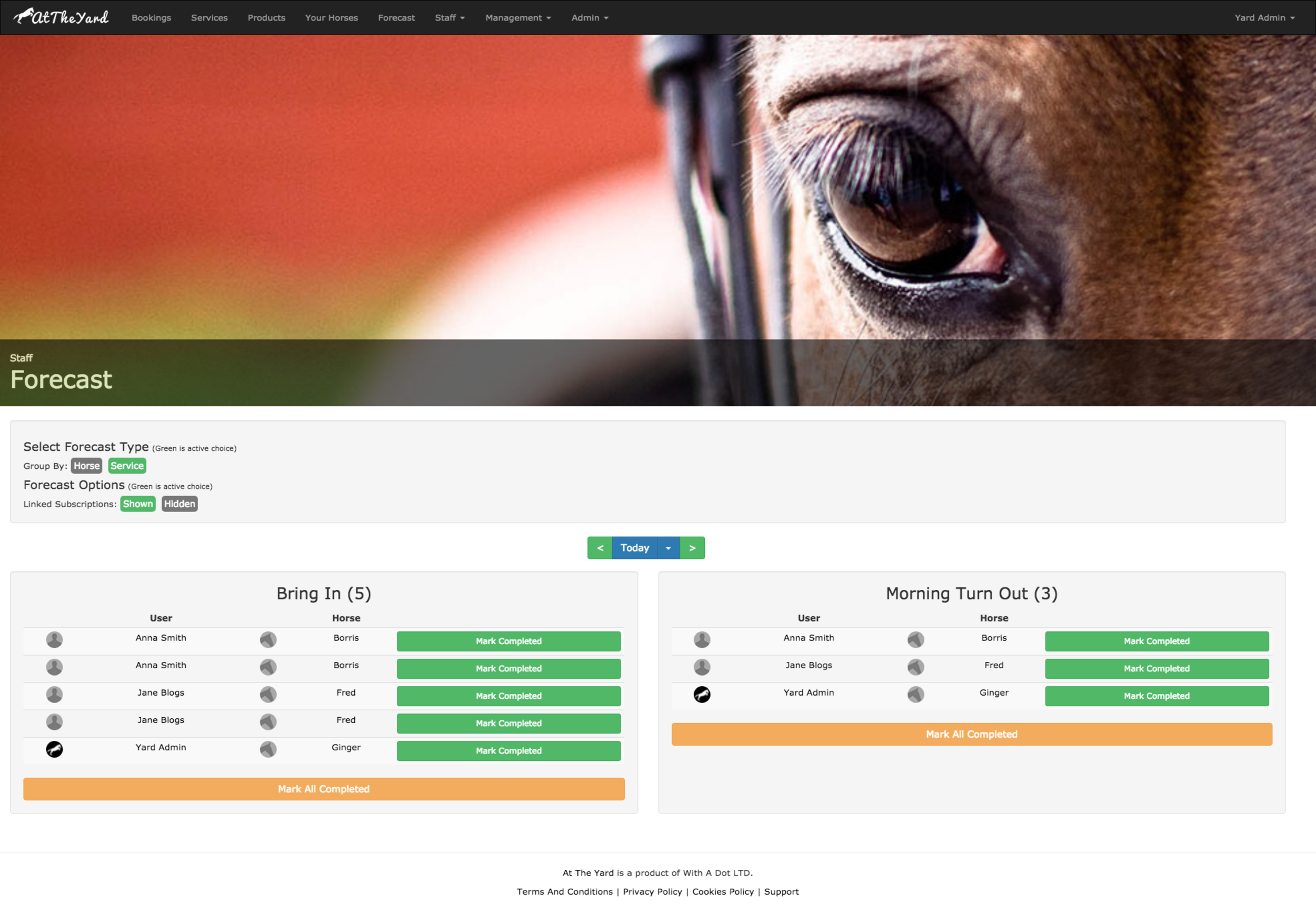1316x904 pixels.
Task: Open Forecast in the navbar
Action: [x=396, y=17]
